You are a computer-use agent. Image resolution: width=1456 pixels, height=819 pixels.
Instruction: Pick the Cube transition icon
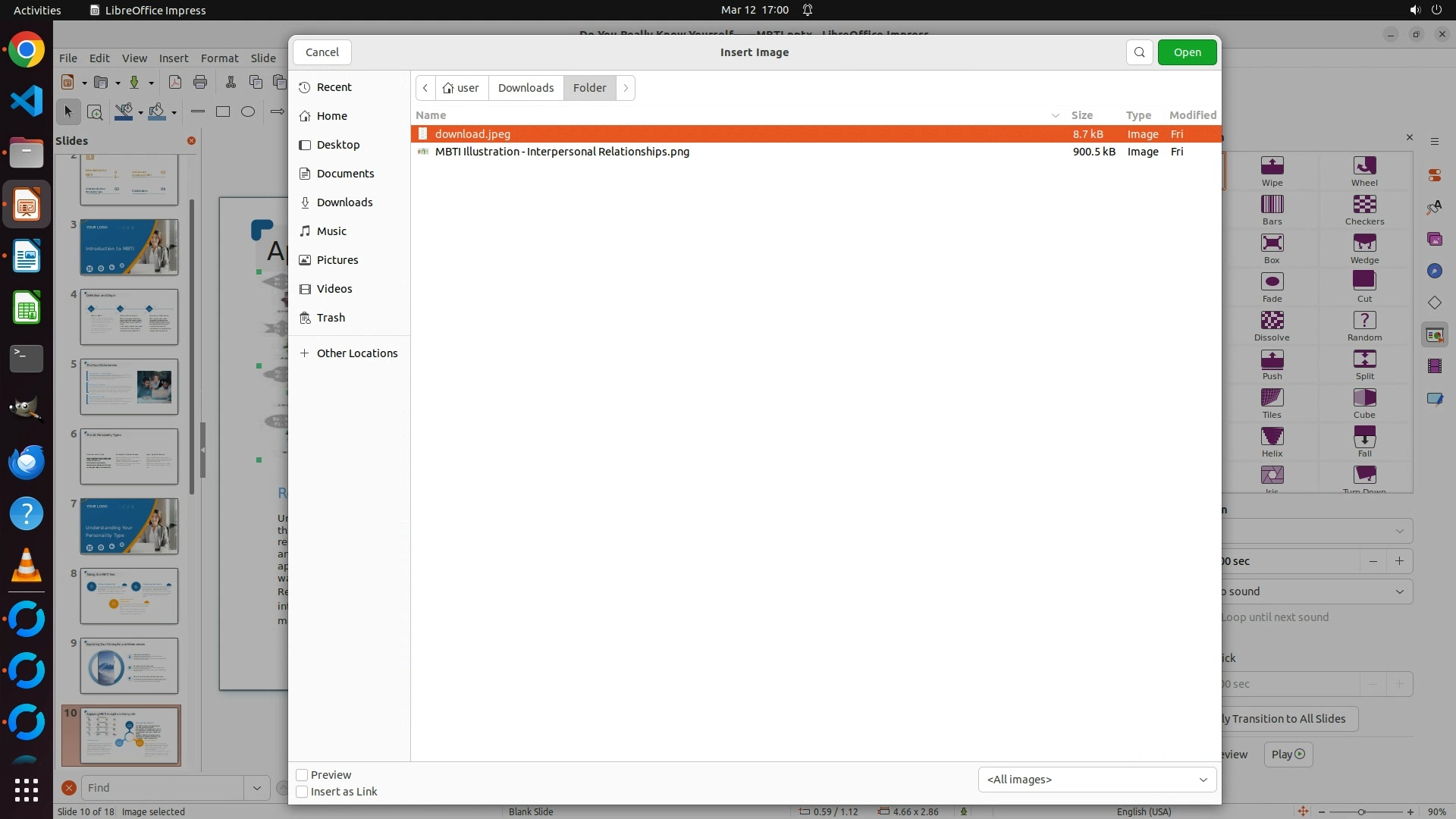[x=1363, y=398]
